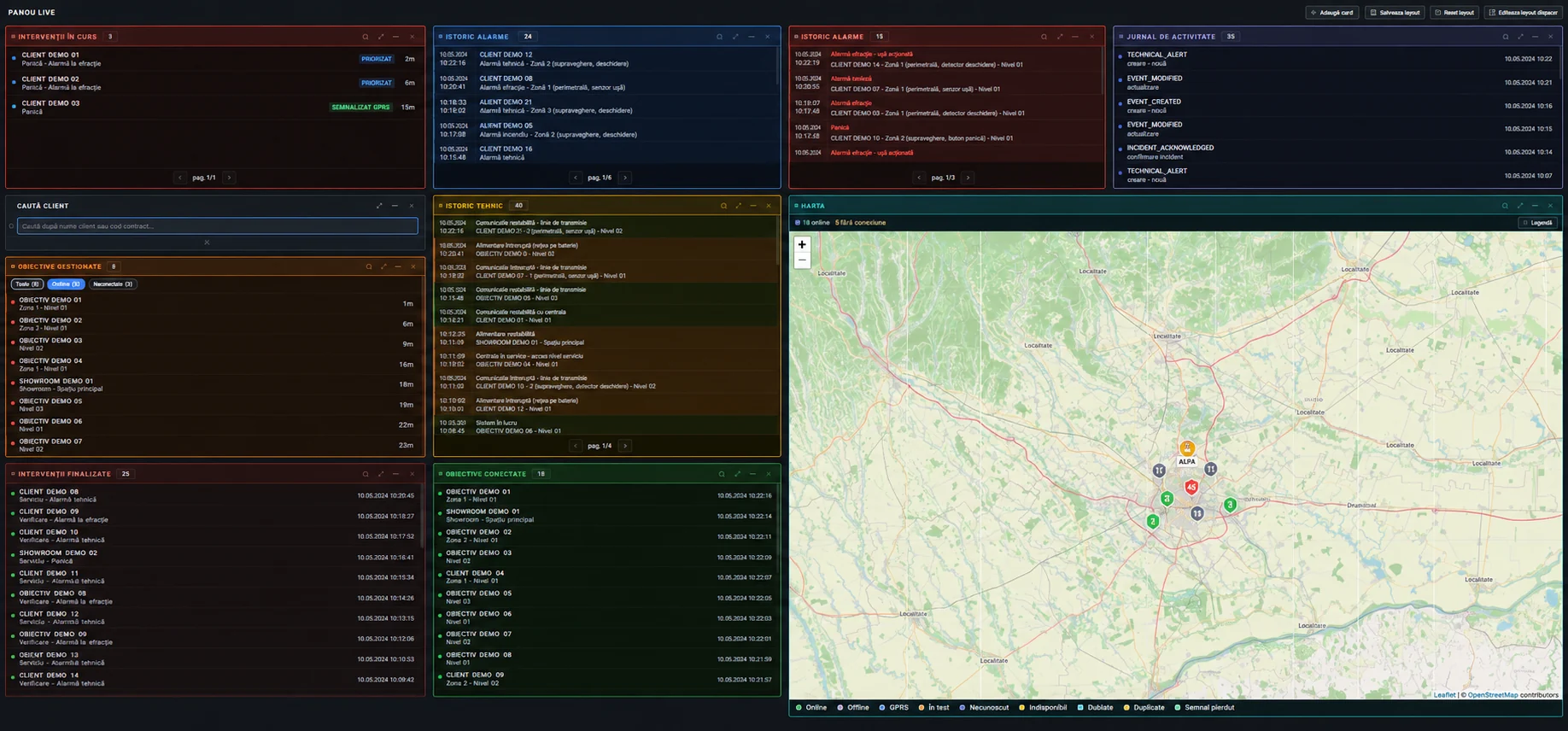
Task: Click the Adaugă card button
Action: [x=1331, y=13]
